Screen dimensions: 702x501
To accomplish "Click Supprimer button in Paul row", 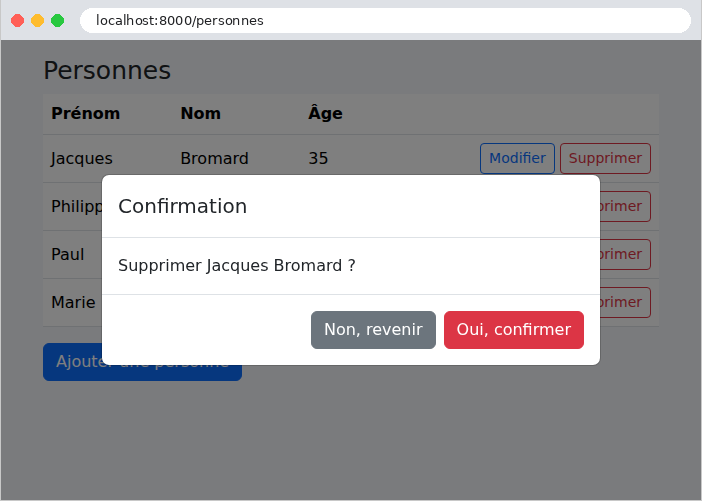I will pos(625,254).
